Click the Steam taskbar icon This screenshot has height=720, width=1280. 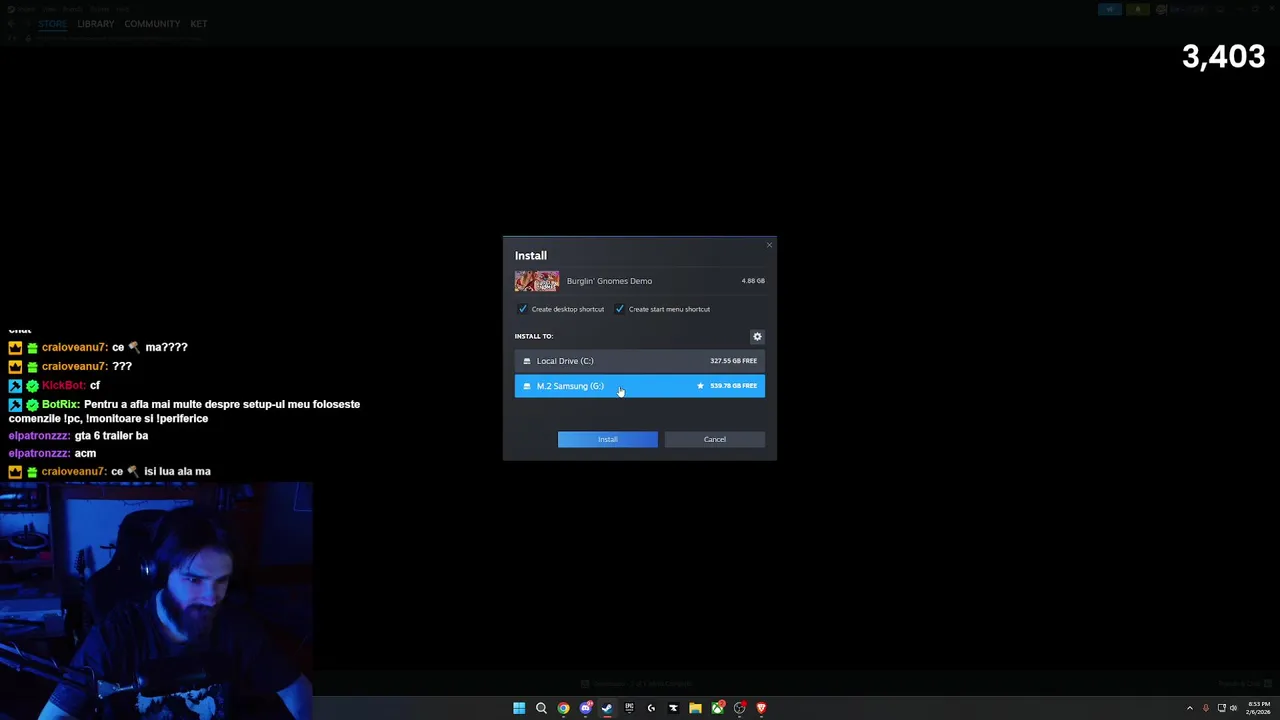(607, 708)
